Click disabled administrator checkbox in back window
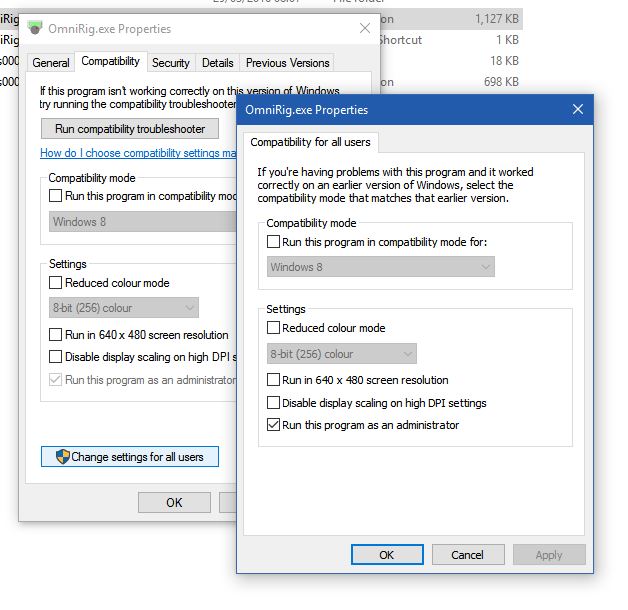628x610 pixels. coord(55,380)
